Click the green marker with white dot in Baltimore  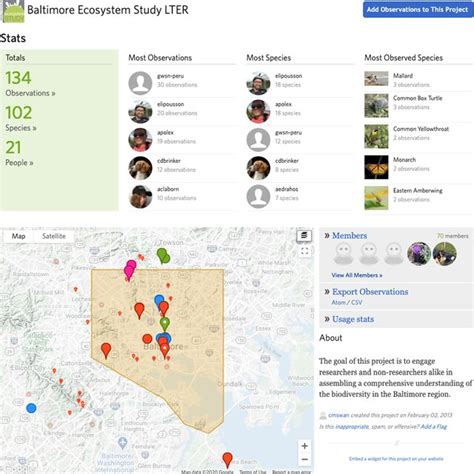click(165, 324)
